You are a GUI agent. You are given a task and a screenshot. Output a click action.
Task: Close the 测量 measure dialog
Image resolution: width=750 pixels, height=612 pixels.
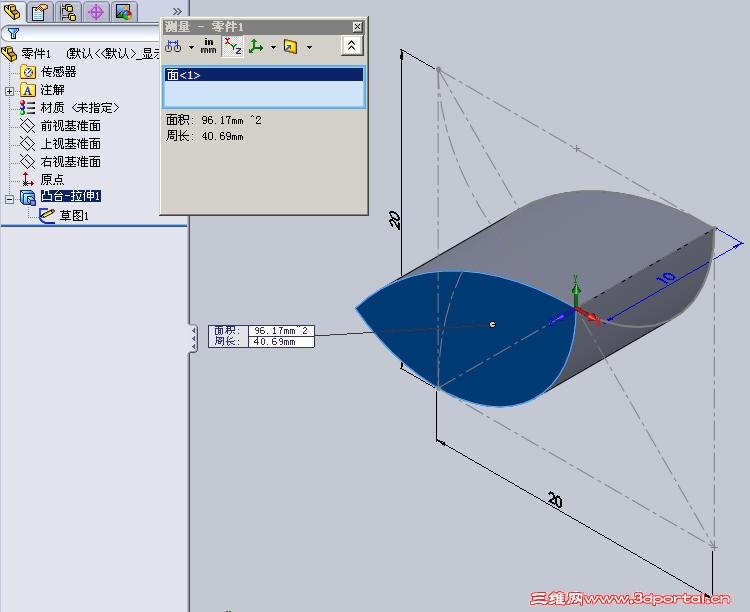coord(357,26)
